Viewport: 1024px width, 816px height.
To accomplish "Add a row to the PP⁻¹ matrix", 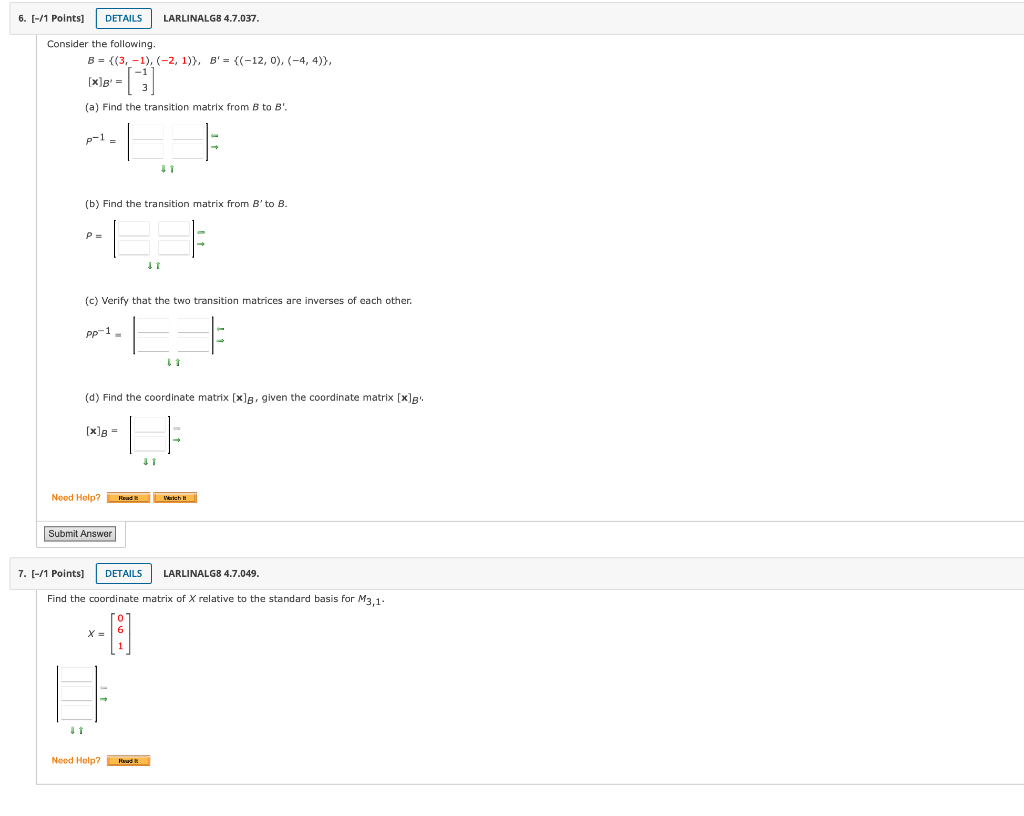I will 169,363.
